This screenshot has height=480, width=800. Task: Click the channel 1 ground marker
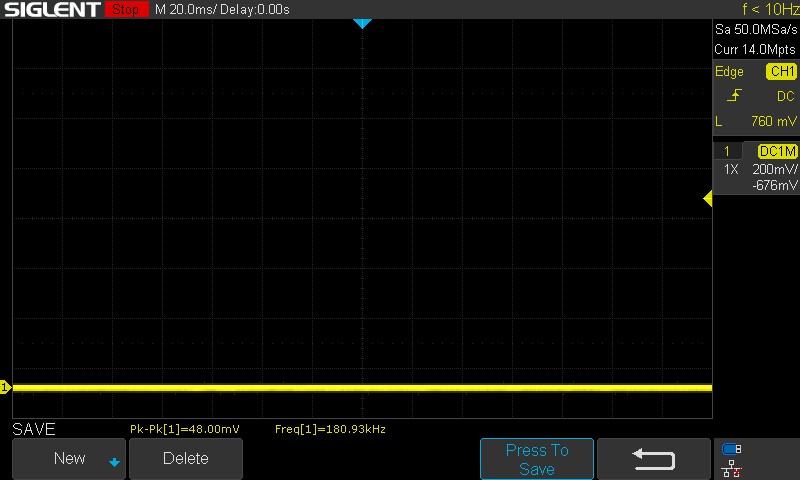(5, 387)
